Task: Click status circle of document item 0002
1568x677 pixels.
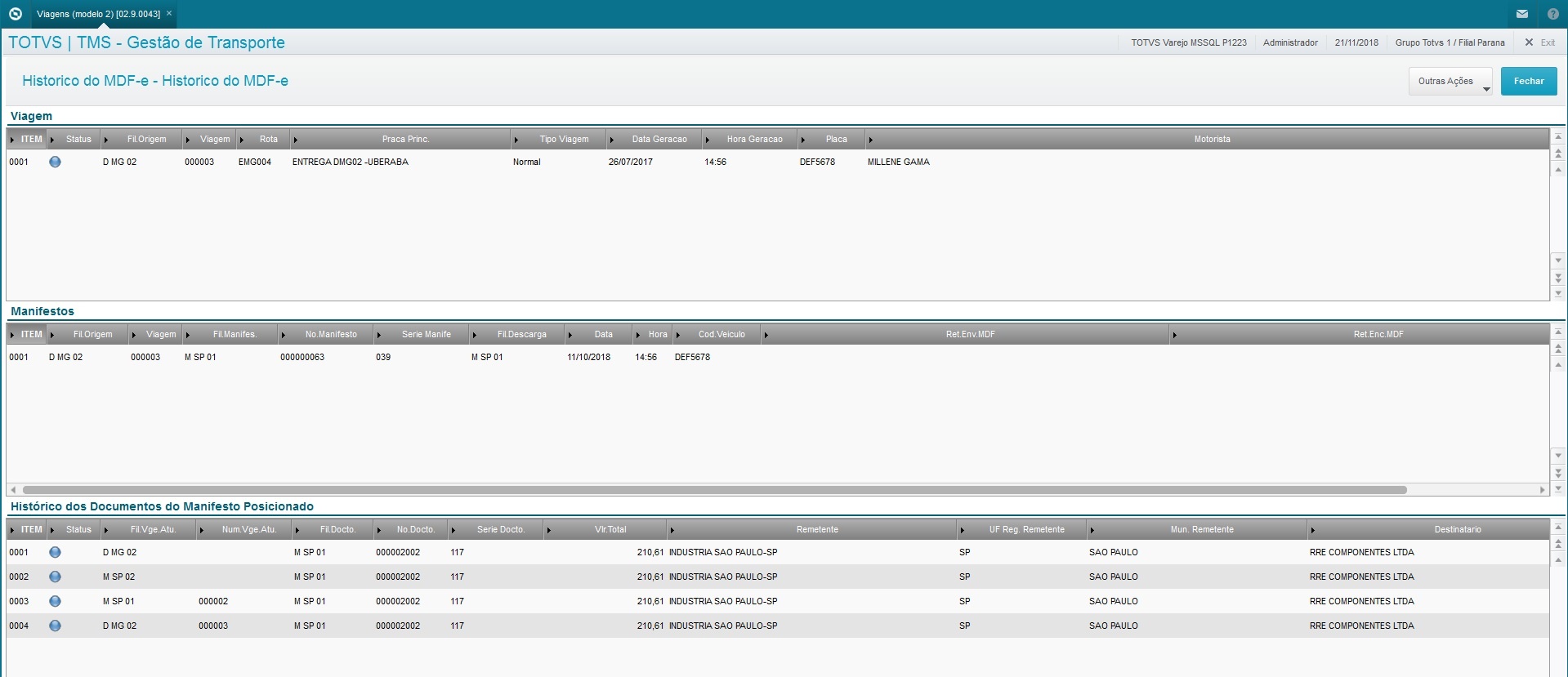Action: (55, 577)
